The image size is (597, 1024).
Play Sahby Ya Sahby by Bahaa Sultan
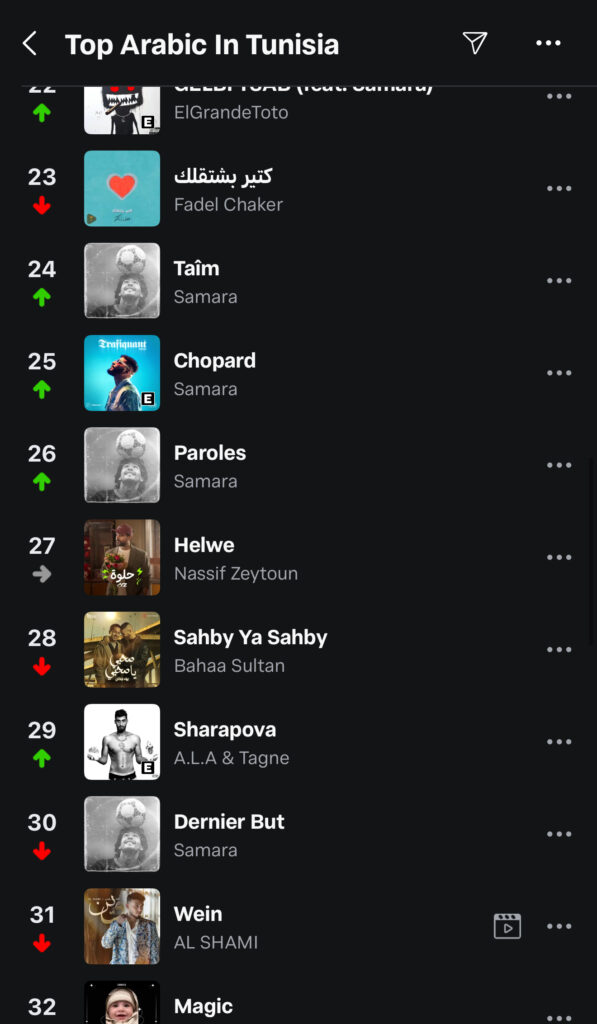click(298, 650)
